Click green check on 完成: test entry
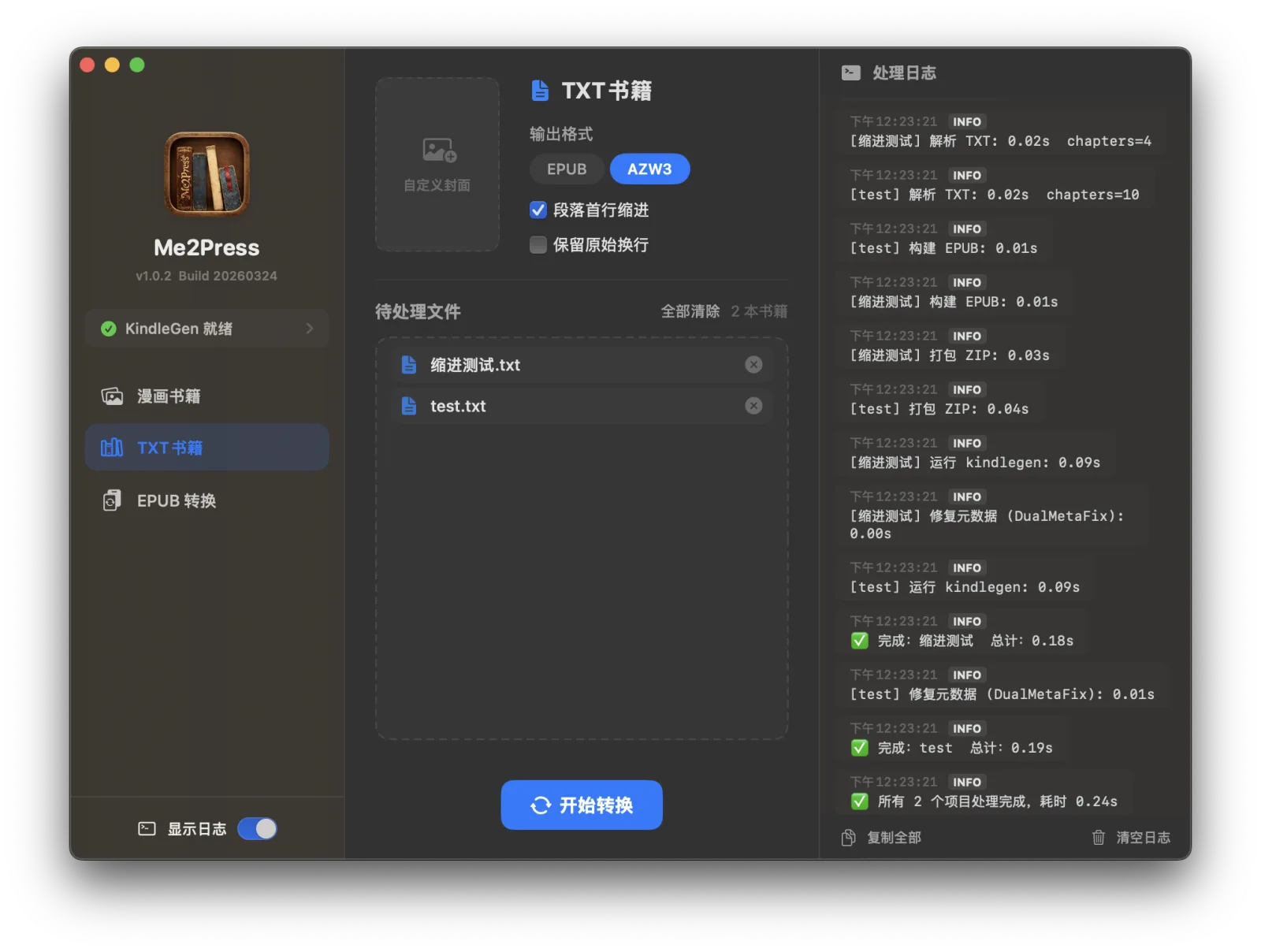Viewport: 1261px width, 952px height. pos(860,748)
